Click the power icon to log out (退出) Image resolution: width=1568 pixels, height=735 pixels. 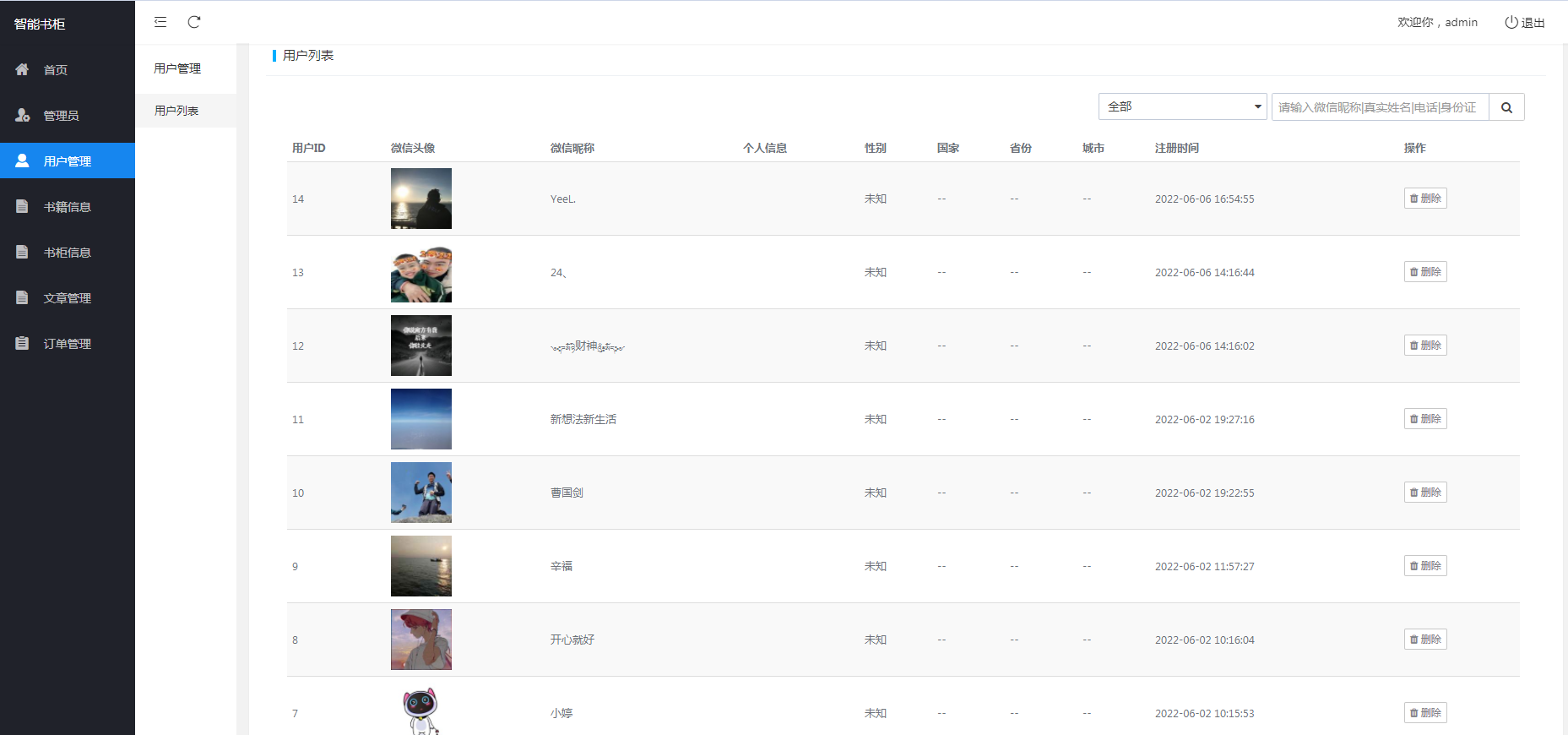[x=1511, y=22]
